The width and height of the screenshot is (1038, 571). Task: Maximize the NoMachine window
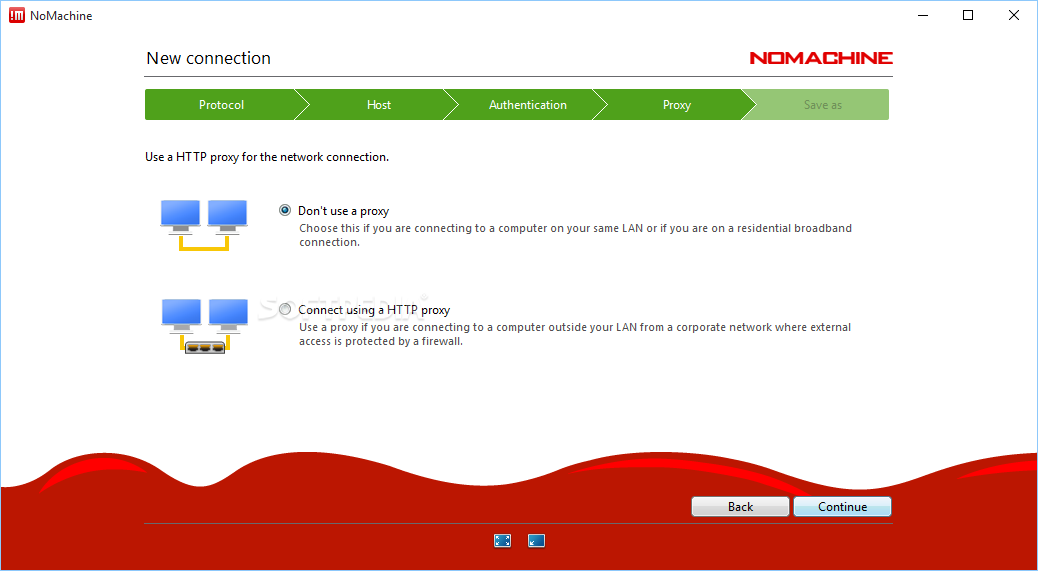968,15
